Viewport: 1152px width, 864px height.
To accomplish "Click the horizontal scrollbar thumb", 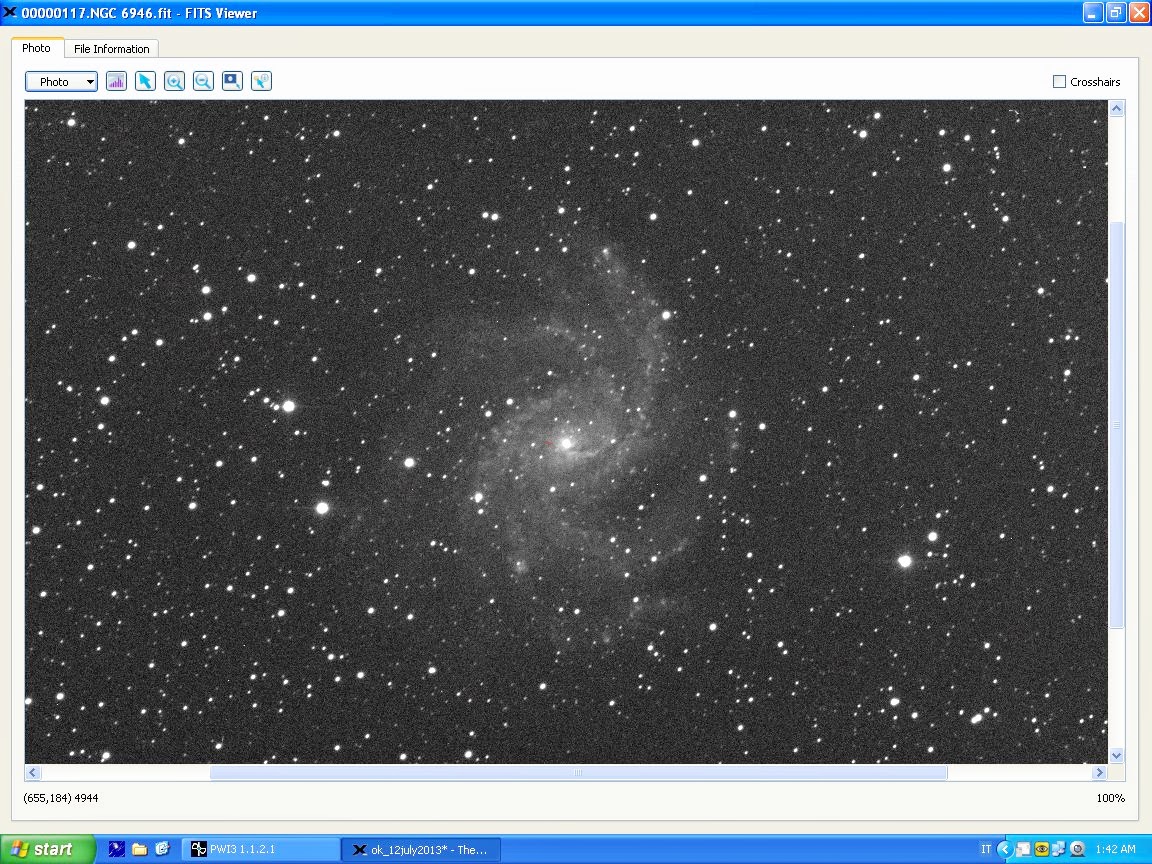I will (577, 773).
